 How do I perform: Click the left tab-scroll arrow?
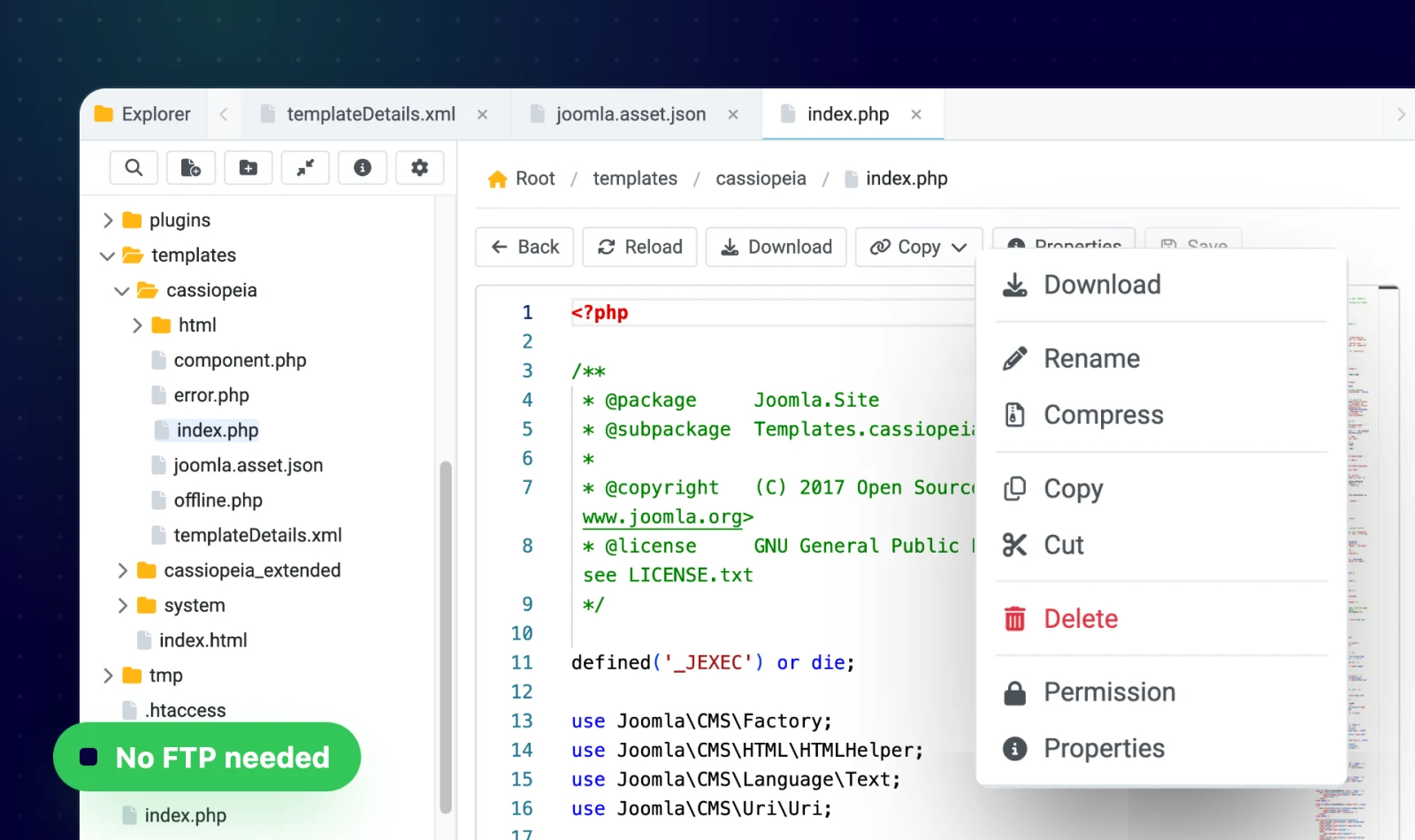click(224, 114)
